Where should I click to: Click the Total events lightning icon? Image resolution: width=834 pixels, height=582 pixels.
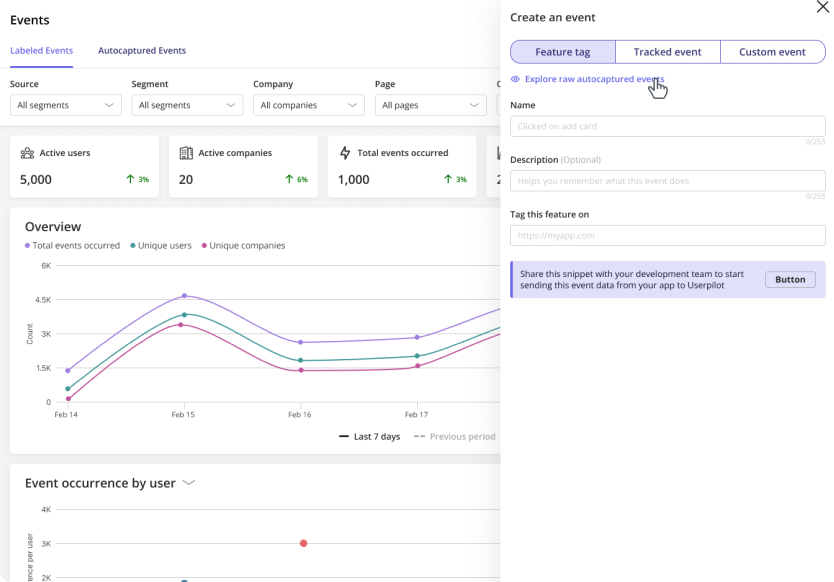tap(345, 153)
